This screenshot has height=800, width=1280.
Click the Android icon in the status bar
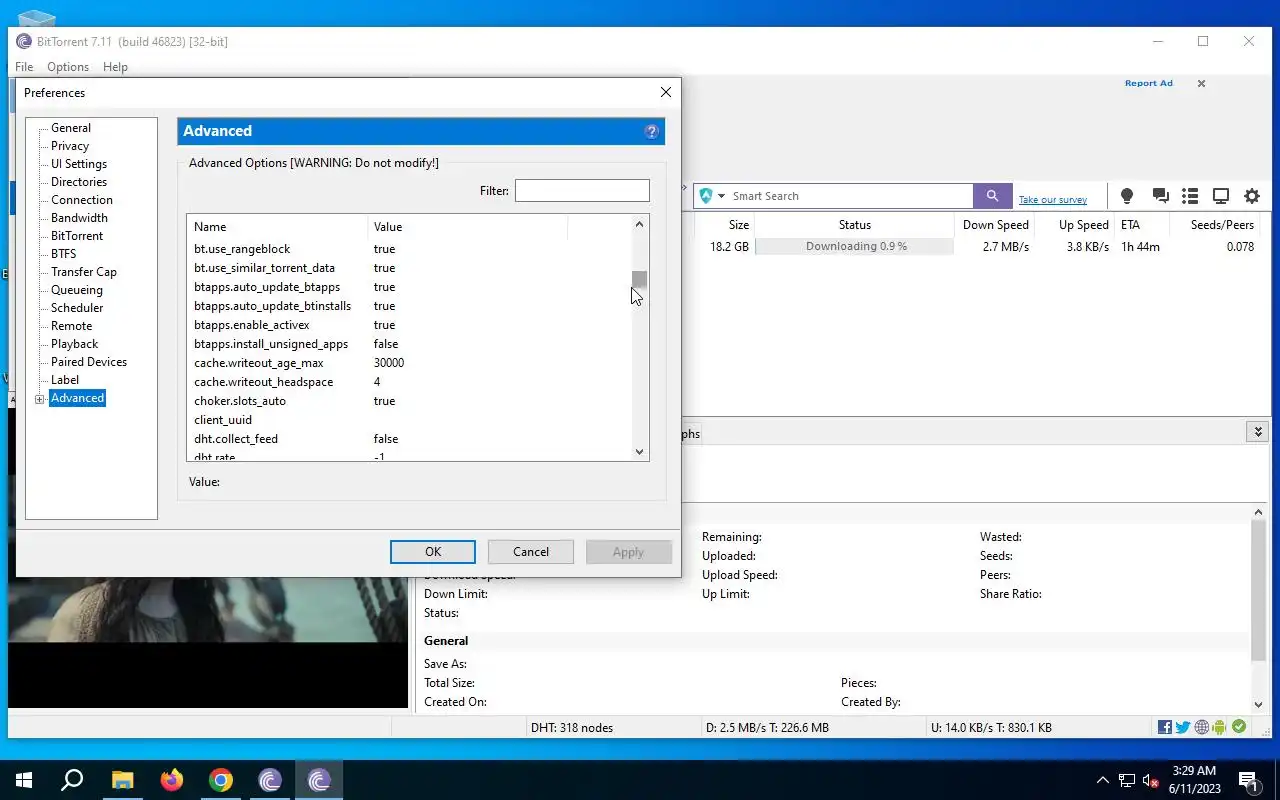[x=1219, y=727]
